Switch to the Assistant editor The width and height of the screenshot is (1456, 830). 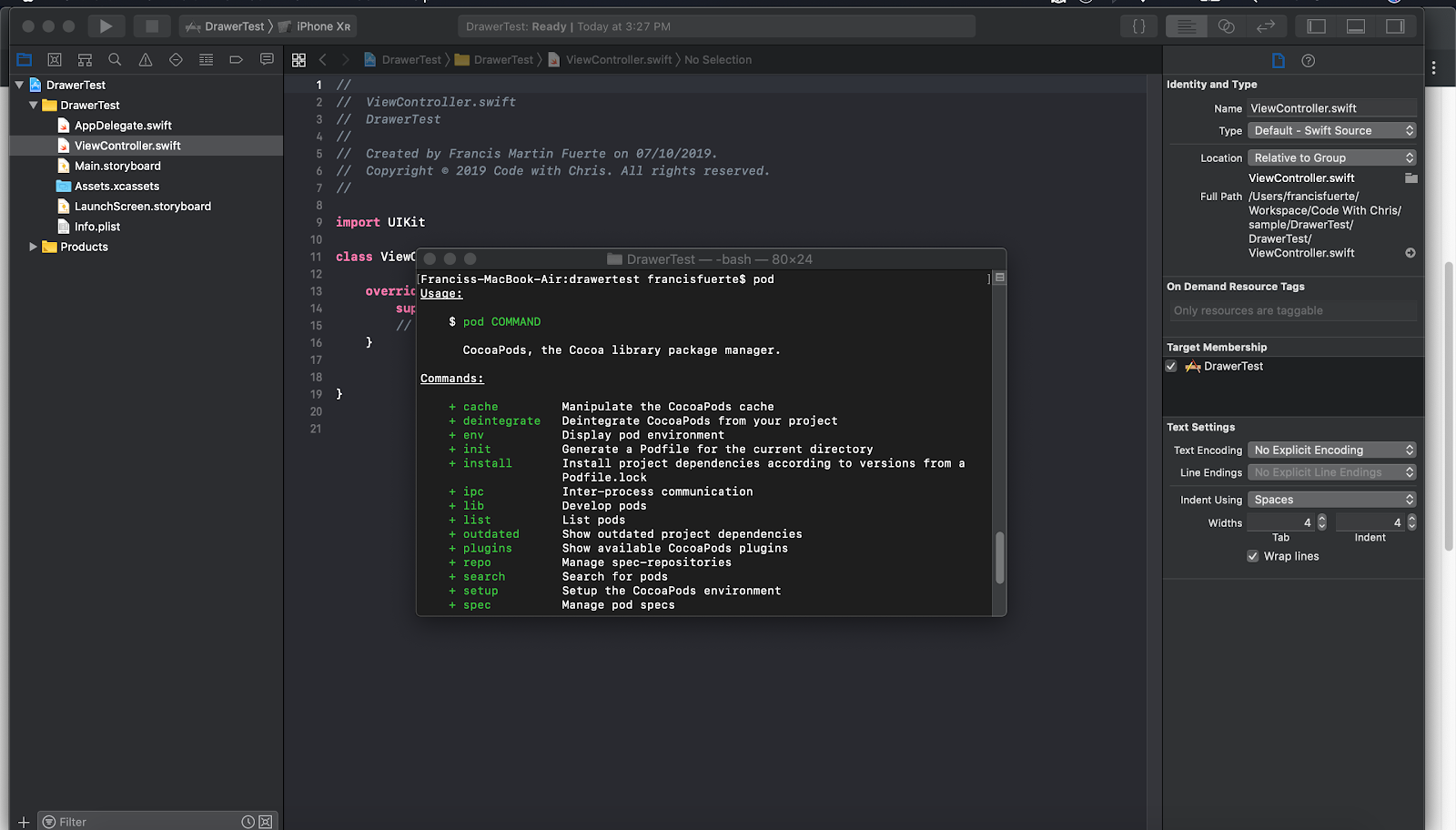point(1226,26)
